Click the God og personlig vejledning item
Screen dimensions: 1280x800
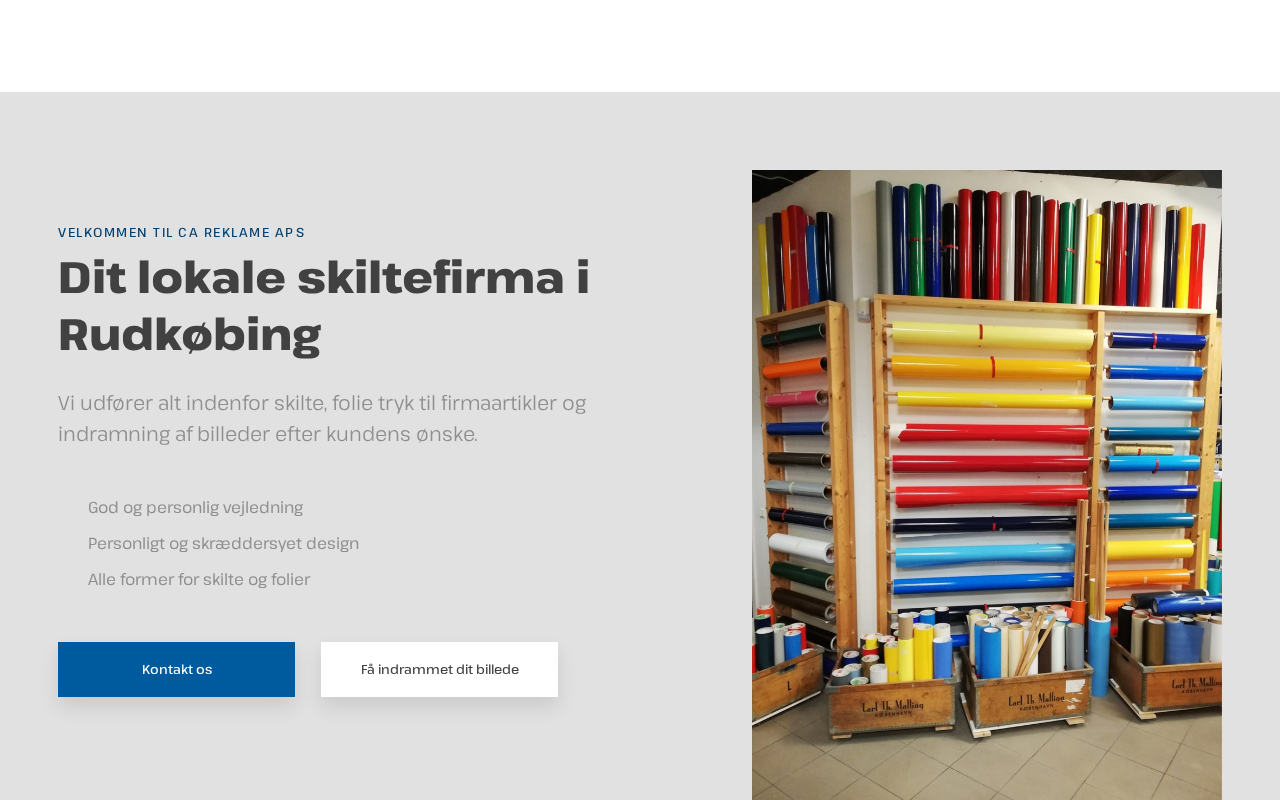[x=195, y=507]
